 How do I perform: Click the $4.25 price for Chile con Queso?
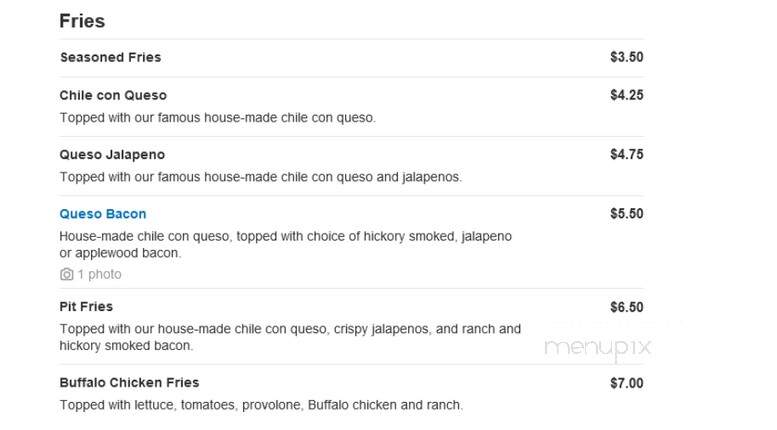pos(627,95)
